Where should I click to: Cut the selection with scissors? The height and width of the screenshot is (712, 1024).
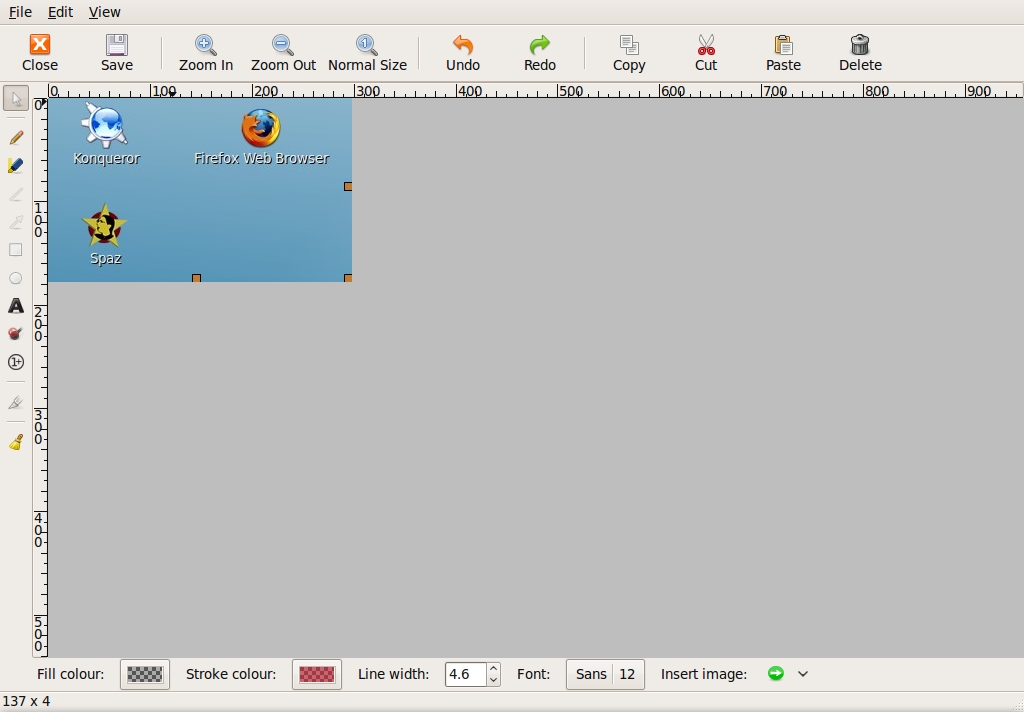706,53
